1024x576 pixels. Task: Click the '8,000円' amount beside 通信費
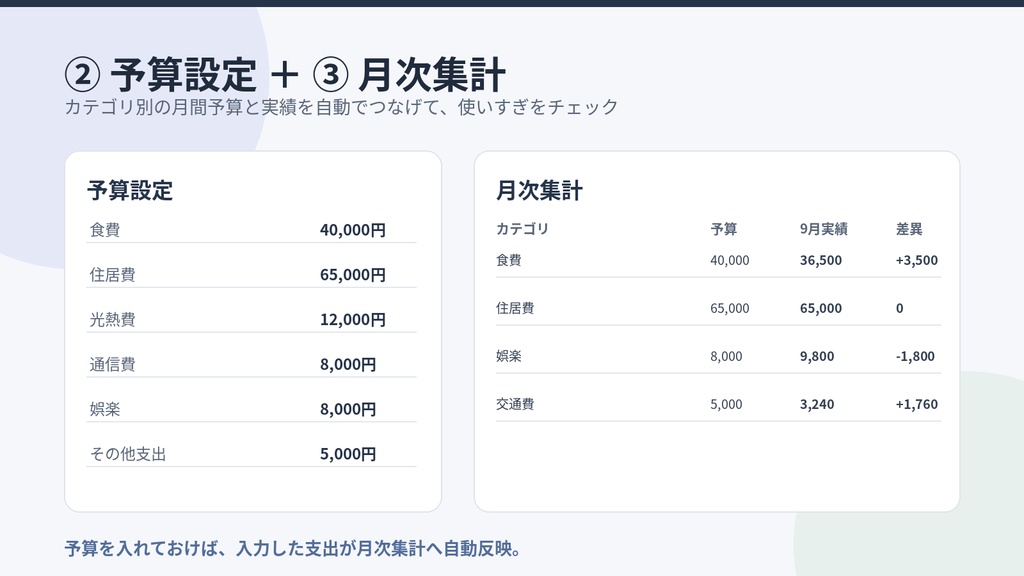pyautogui.click(x=348, y=364)
